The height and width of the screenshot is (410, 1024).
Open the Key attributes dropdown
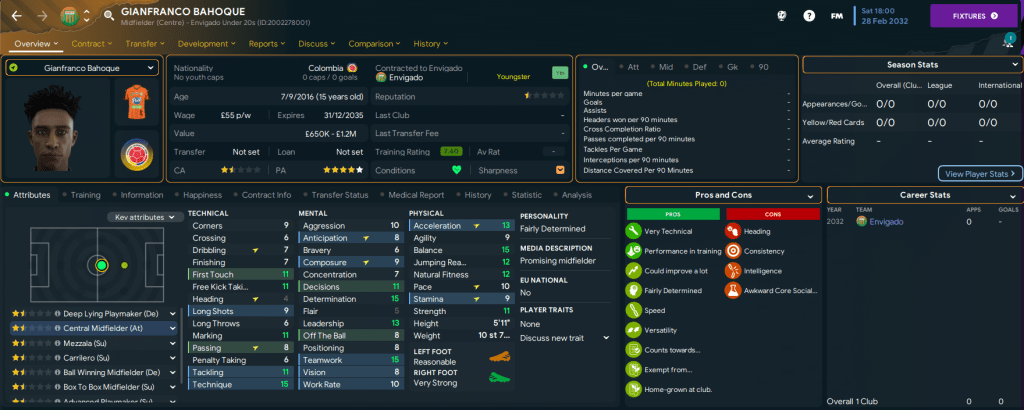145,216
